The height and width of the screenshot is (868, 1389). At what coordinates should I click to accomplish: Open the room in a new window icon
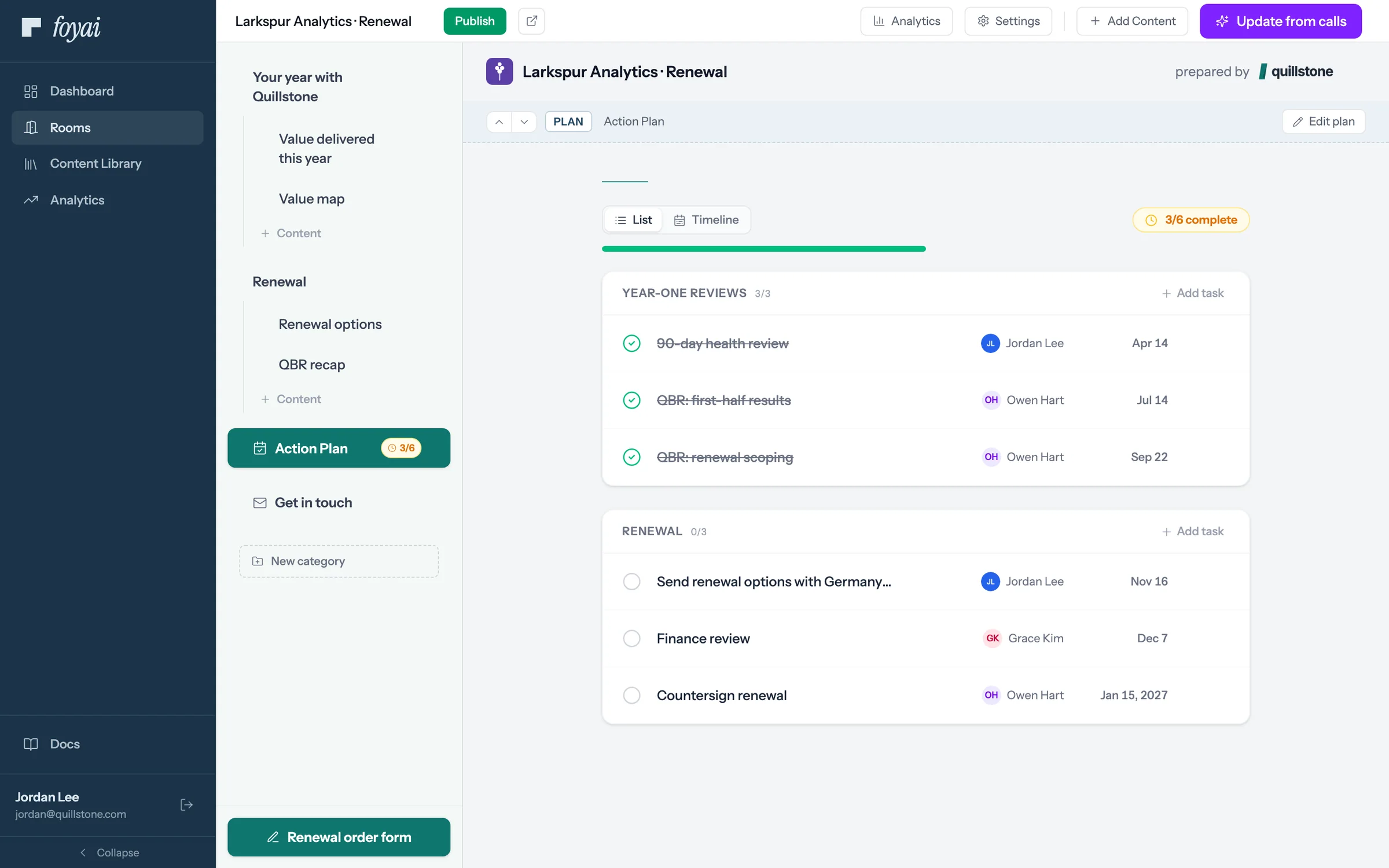(x=531, y=21)
